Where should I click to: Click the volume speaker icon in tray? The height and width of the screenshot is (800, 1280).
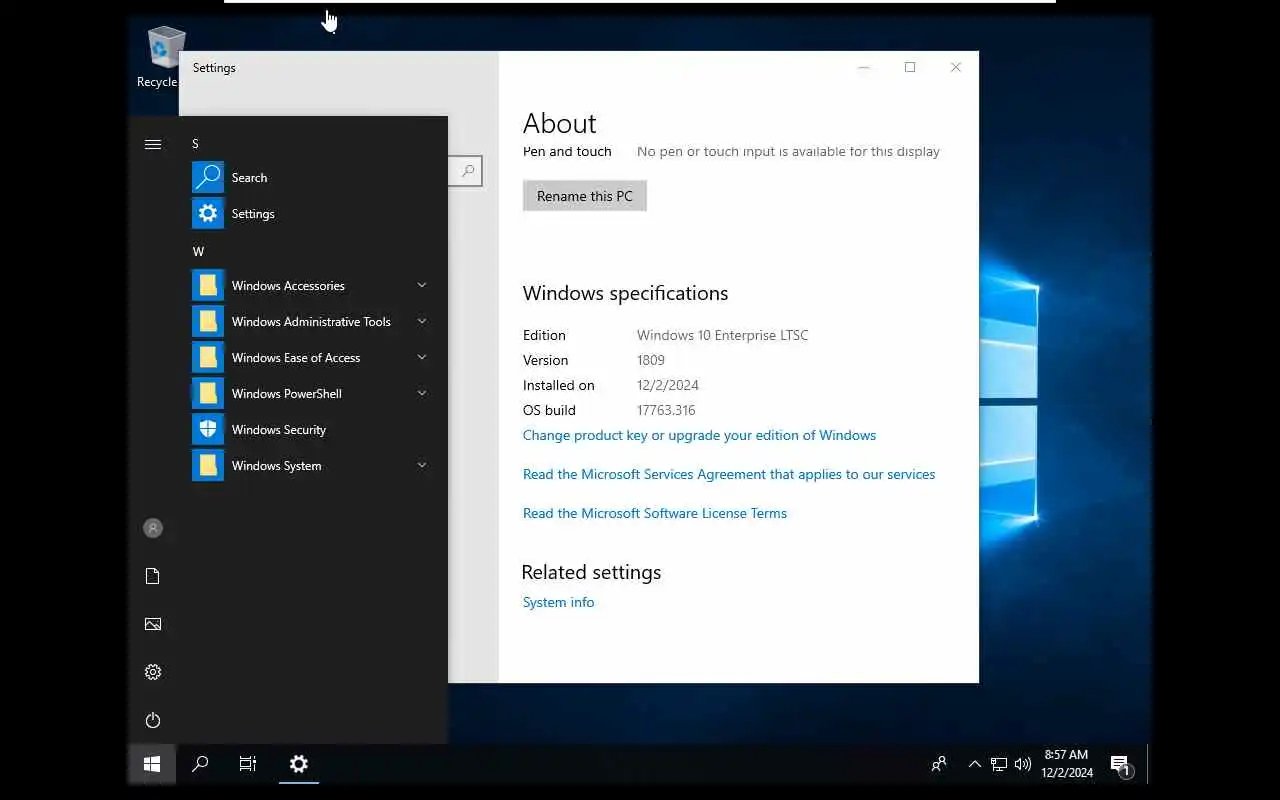tap(1022, 764)
